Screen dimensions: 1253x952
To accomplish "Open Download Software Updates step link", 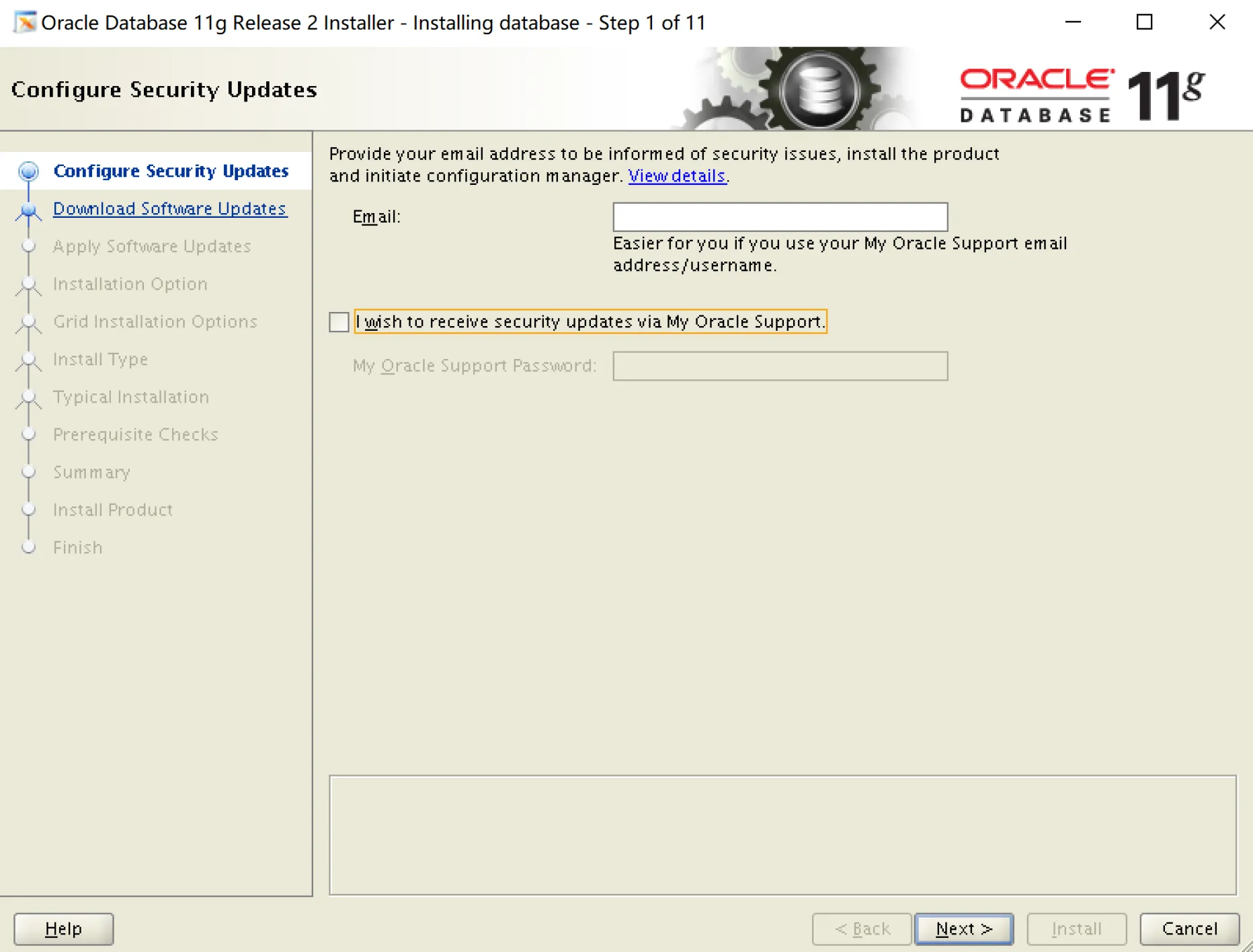I will (x=170, y=209).
